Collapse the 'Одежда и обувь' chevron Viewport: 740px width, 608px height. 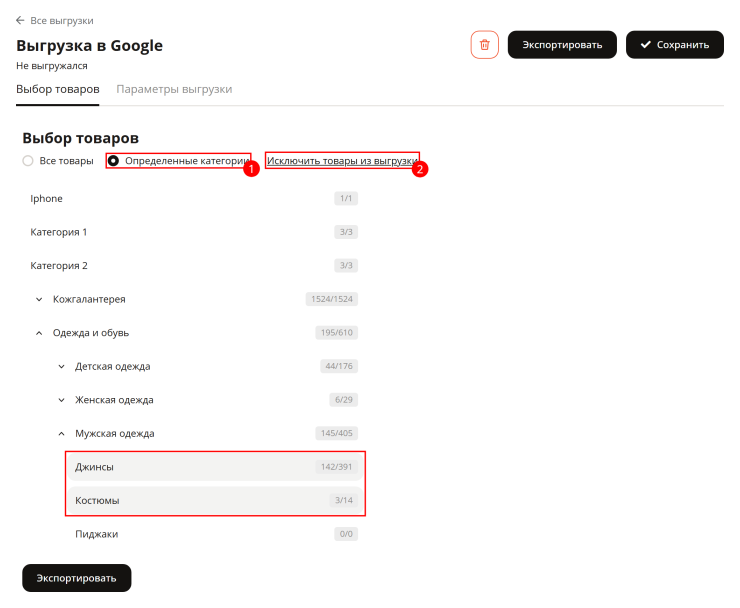(39, 333)
